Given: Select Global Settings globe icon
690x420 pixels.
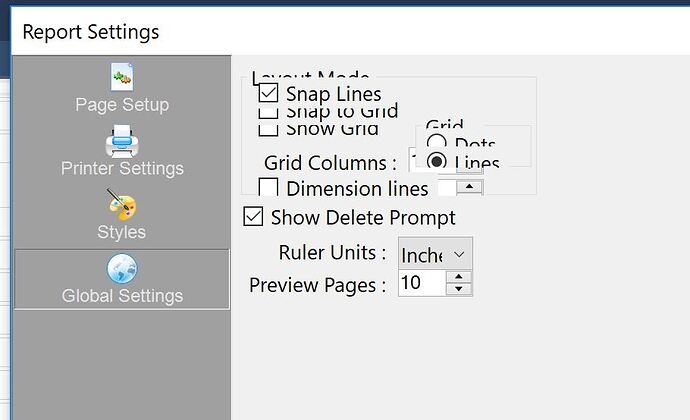Looking at the screenshot, I should 122,269.
